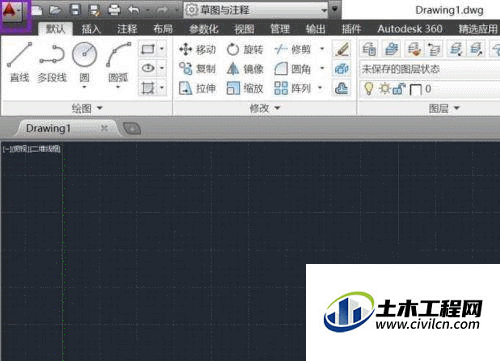
Task: Click the 复制 (Copy) tool
Action: [x=197, y=69]
